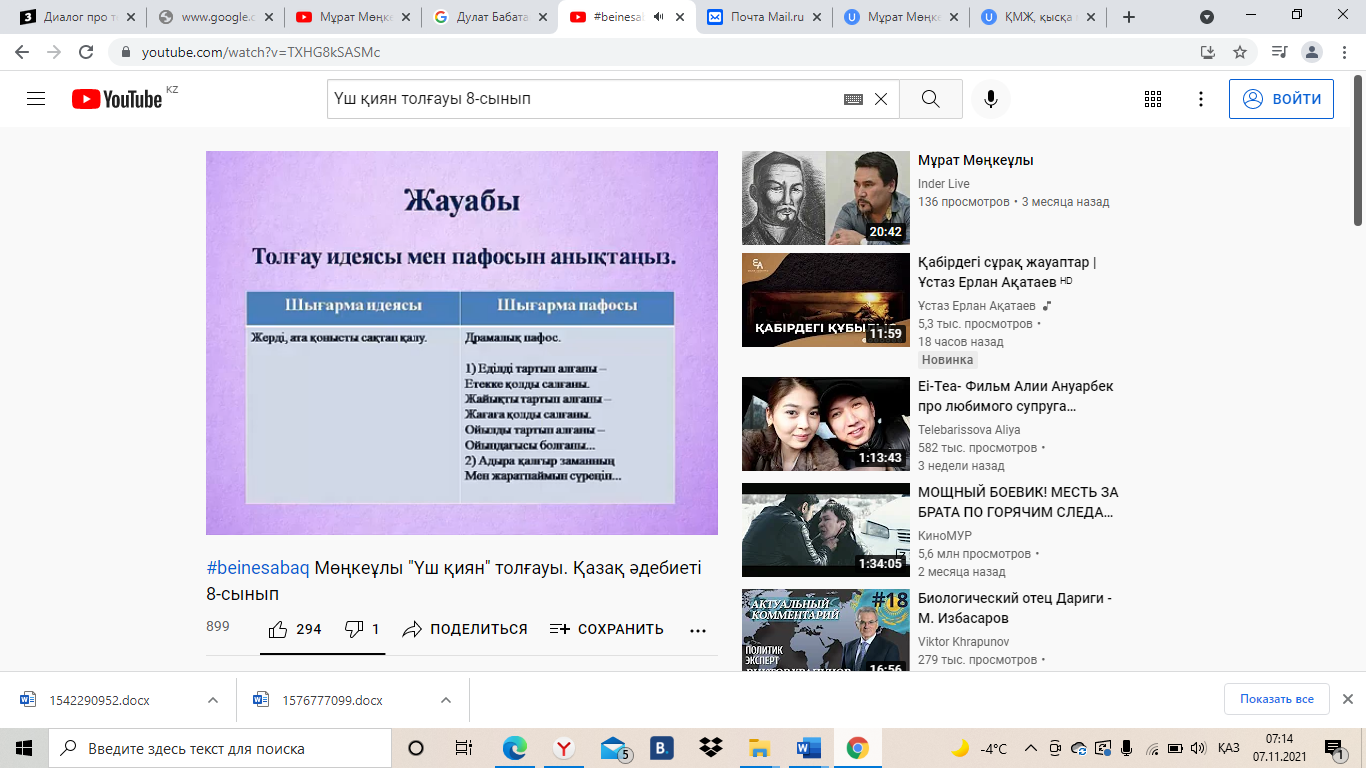
Task: Dislike the video with thumbs down
Action: click(354, 629)
